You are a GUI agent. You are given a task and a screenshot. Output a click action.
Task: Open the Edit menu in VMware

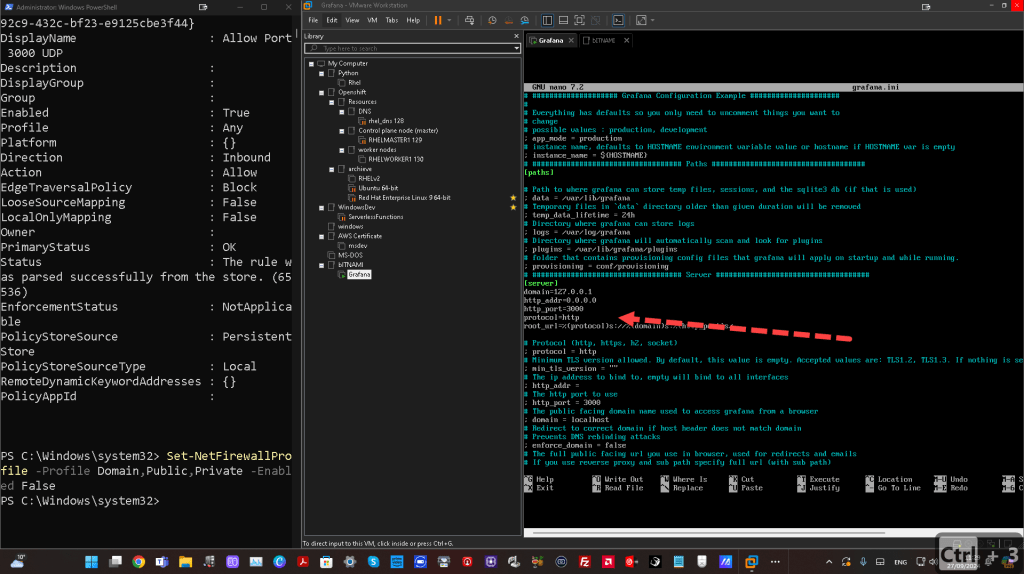[332, 20]
